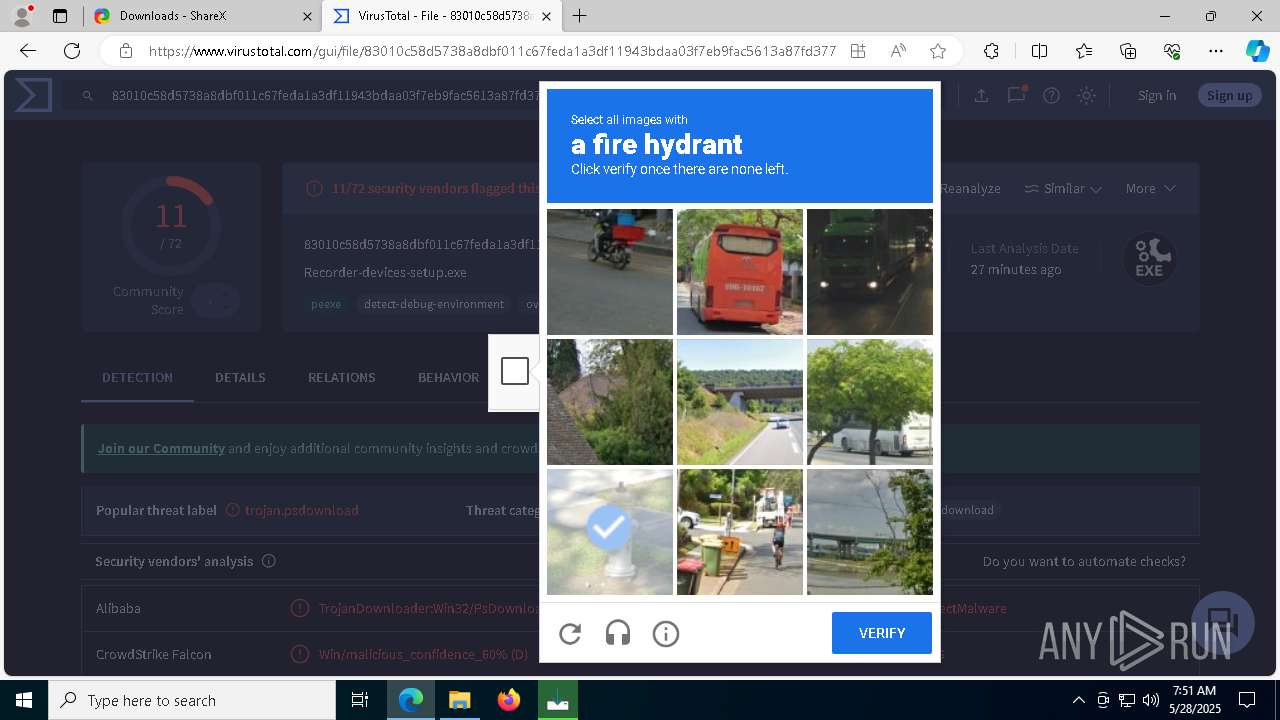Click Security vendors' analysis info icon

268,561
